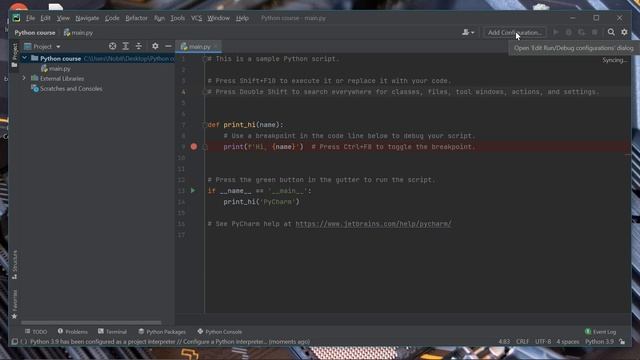The width and height of the screenshot is (640, 360).
Task: Hide the Project panel with minus icon
Action: click(x=168, y=46)
